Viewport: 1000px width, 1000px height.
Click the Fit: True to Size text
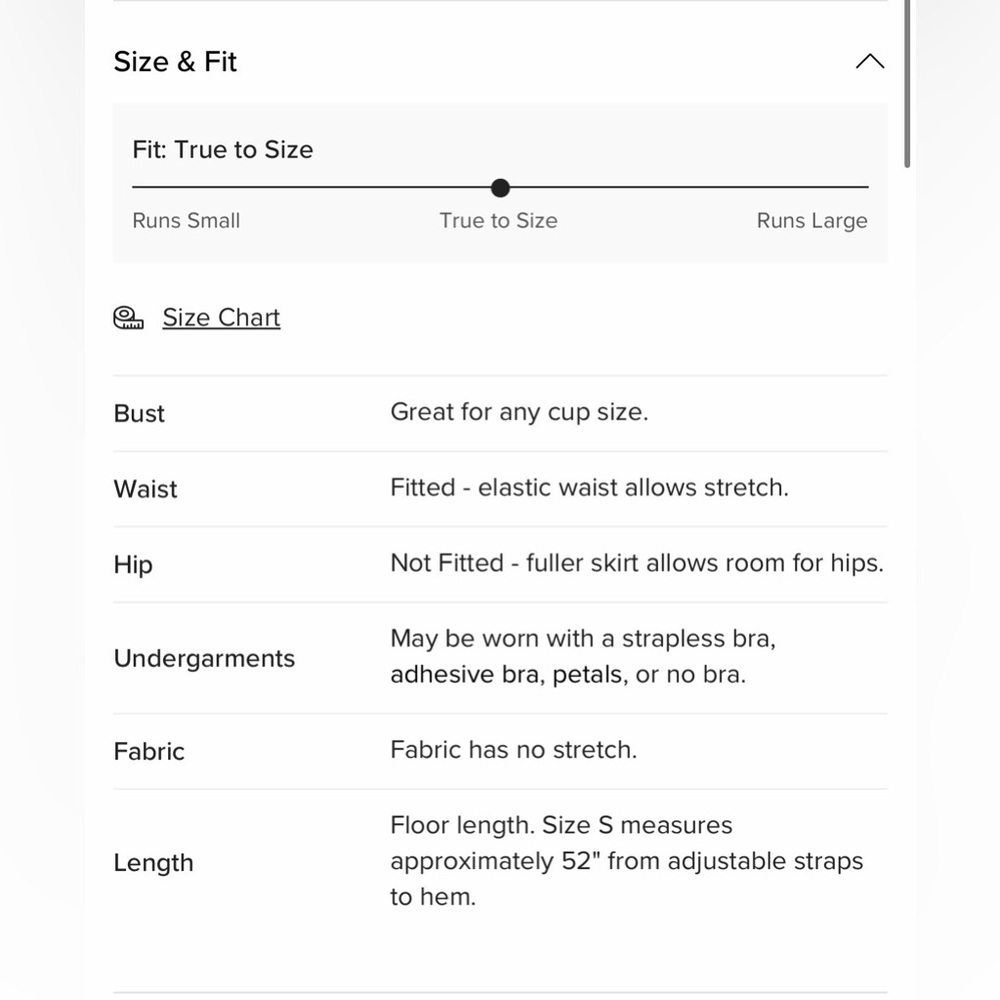point(223,150)
